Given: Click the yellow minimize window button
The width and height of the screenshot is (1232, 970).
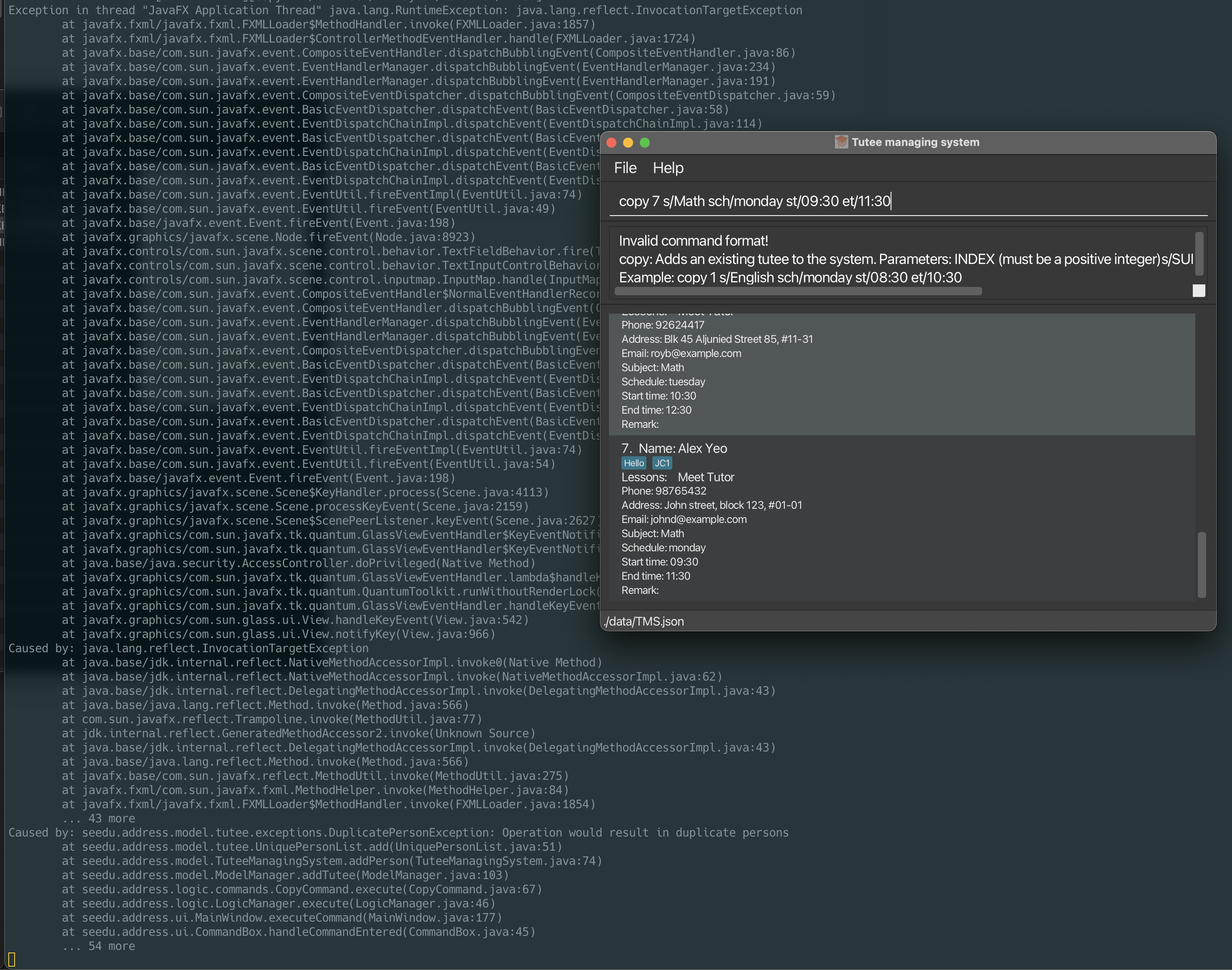Looking at the screenshot, I should coord(628,143).
